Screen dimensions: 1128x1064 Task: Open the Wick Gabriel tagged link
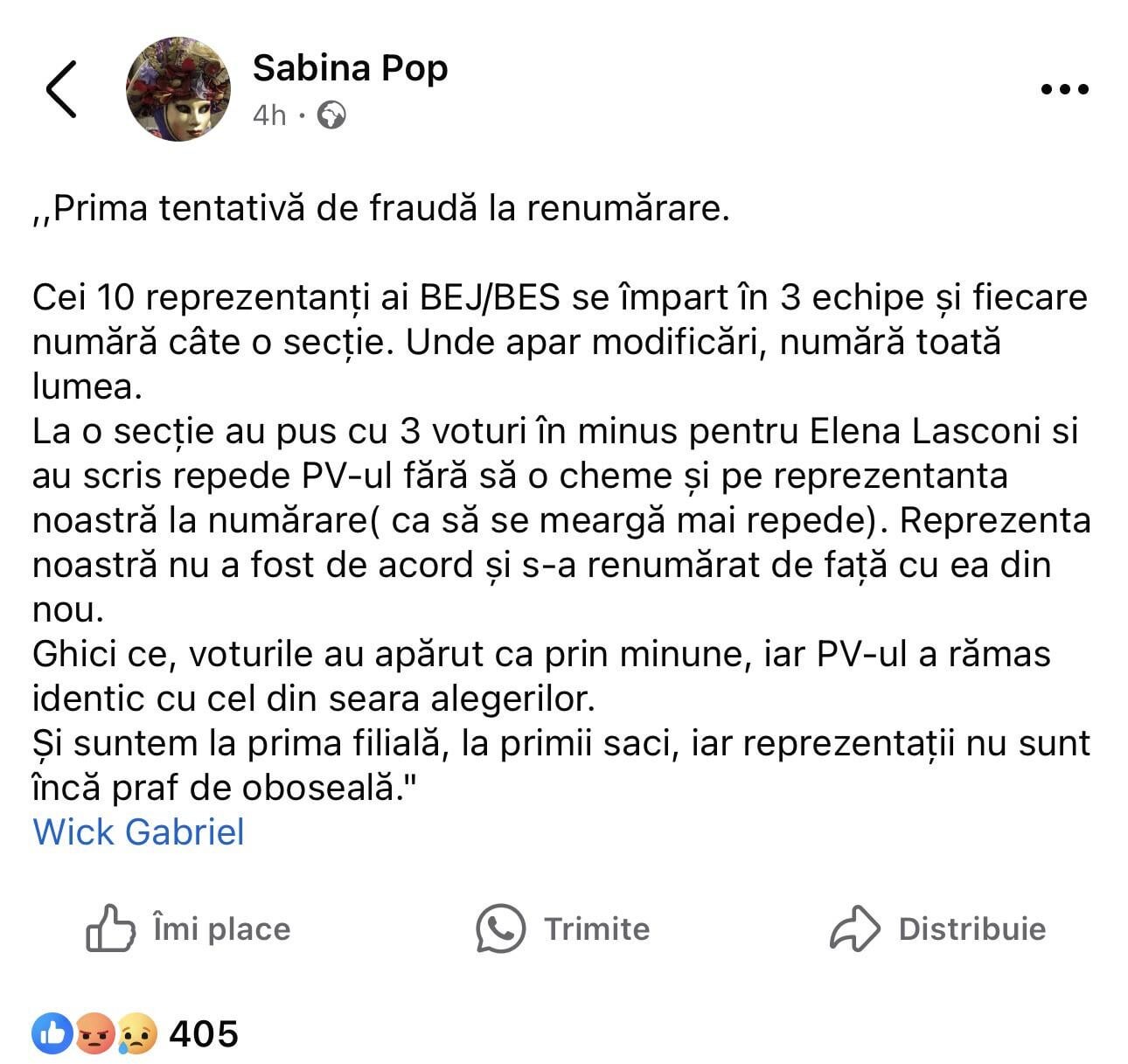pyautogui.click(x=138, y=831)
